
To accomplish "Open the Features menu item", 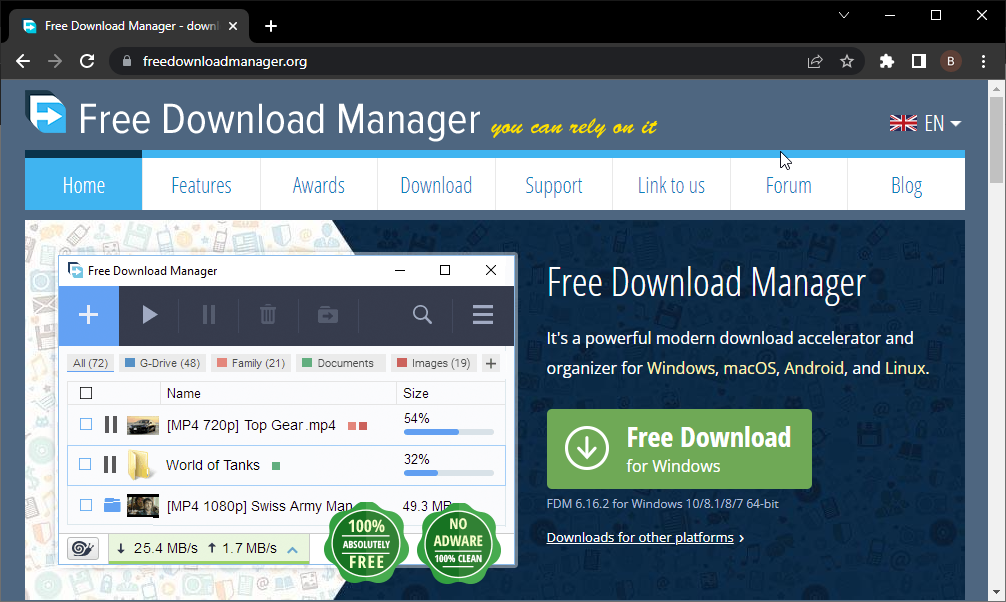I will pyautogui.click(x=201, y=184).
